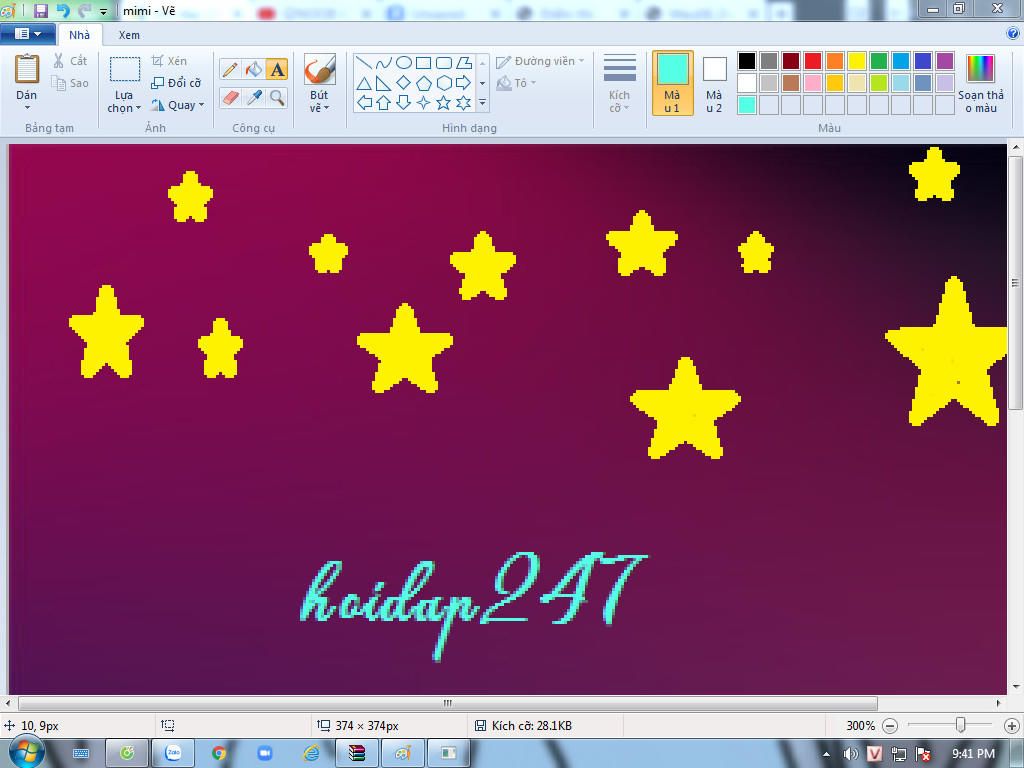Click the horizontal scrollbar thumb
This screenshot has height=768, width=1024.
pyautogui.click(x=447, y=703)
